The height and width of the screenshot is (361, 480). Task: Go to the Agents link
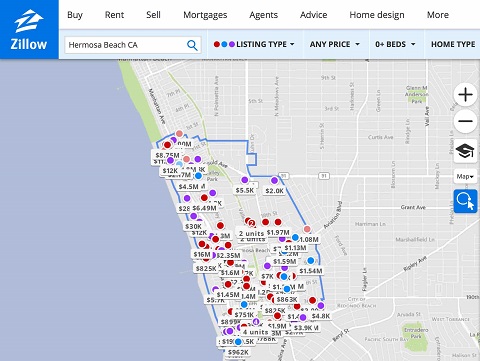tap(263, 15)
